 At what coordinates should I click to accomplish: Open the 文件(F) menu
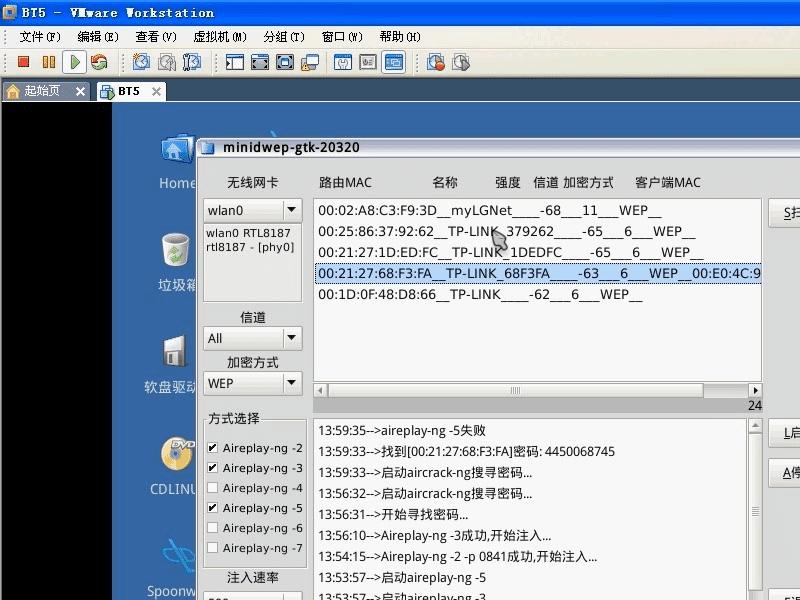(40, 37)
